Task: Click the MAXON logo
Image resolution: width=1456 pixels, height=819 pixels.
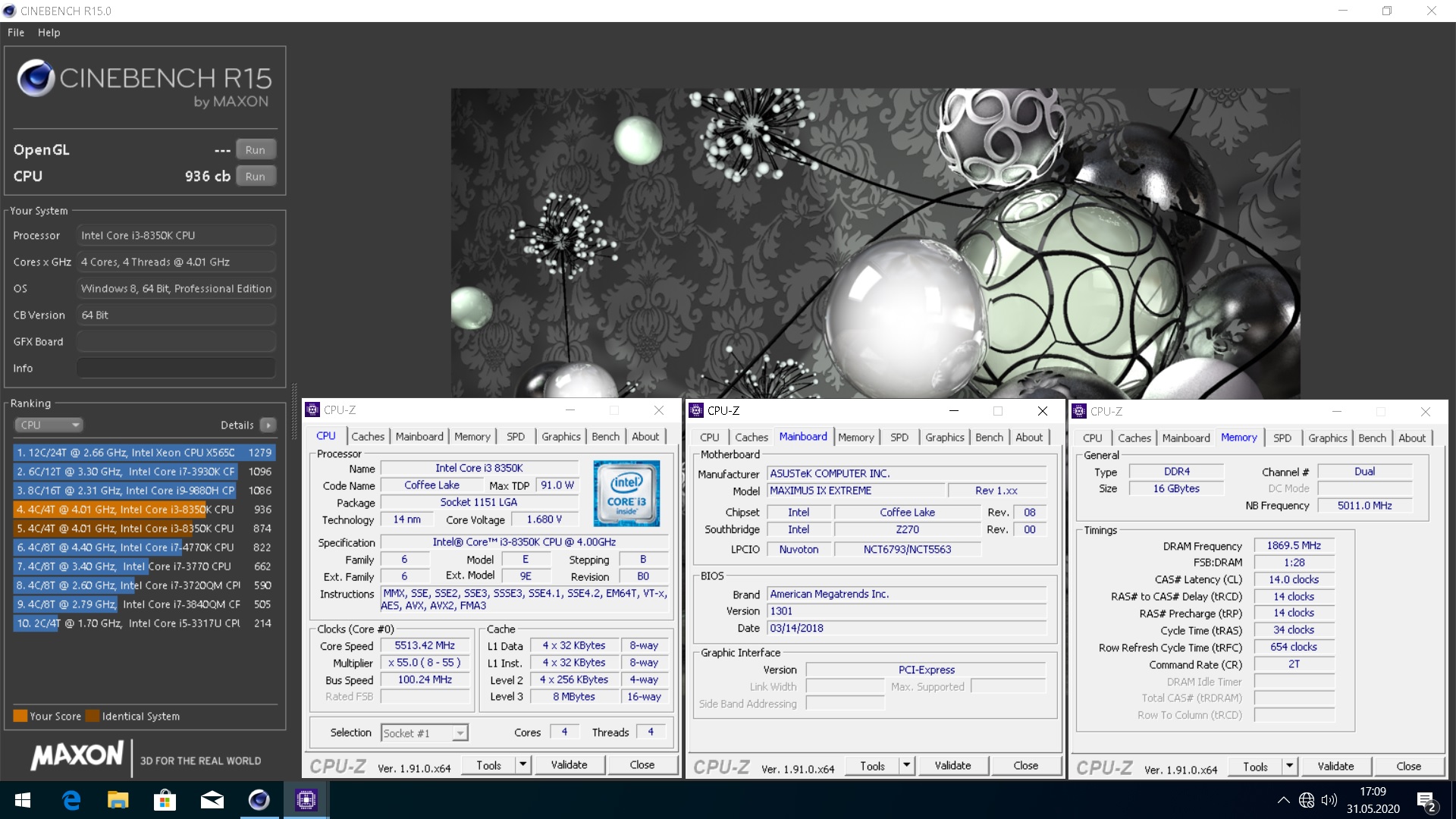Action: [77, 756]
